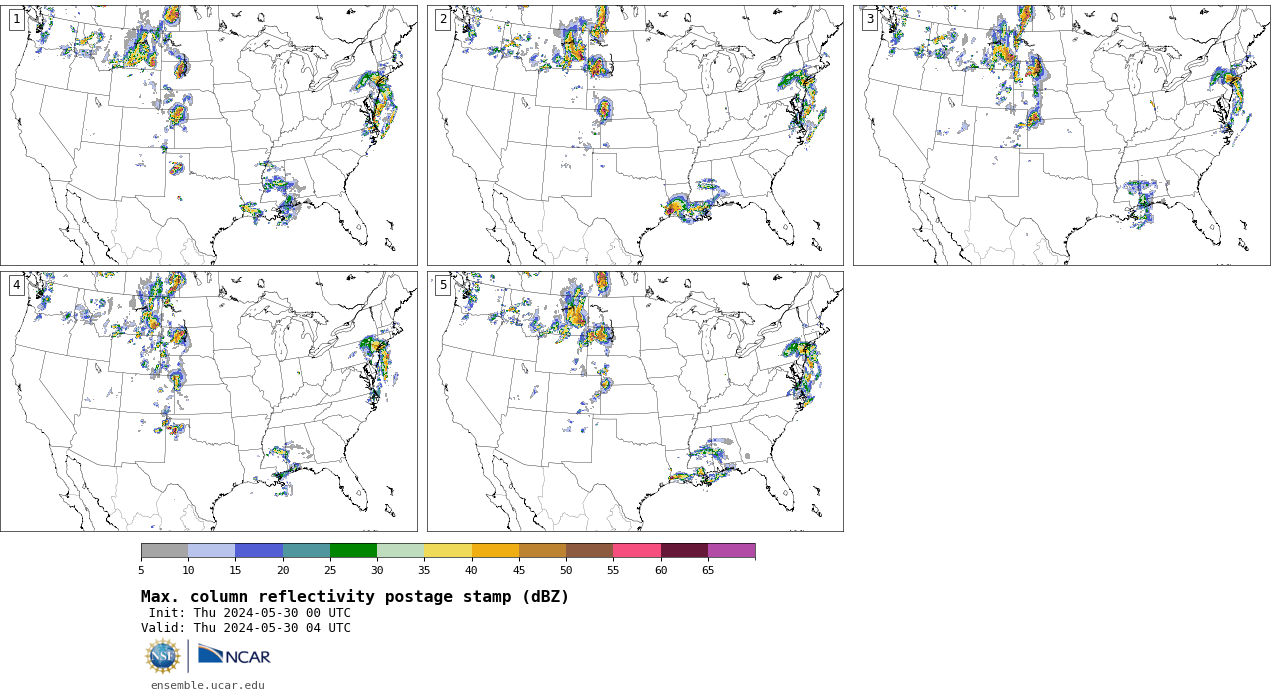
Task: Select the tan 45–50 dBZ swatch
Action: pyautogui.click(x=542, y=550)
